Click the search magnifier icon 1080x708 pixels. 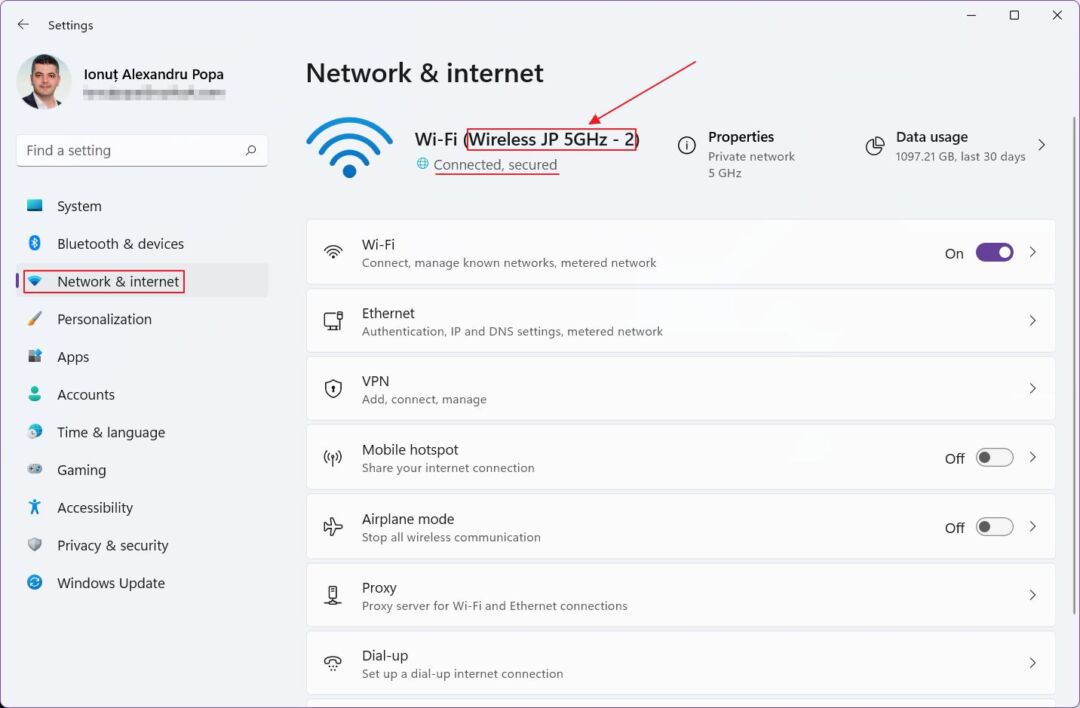[x=251, y=150]
